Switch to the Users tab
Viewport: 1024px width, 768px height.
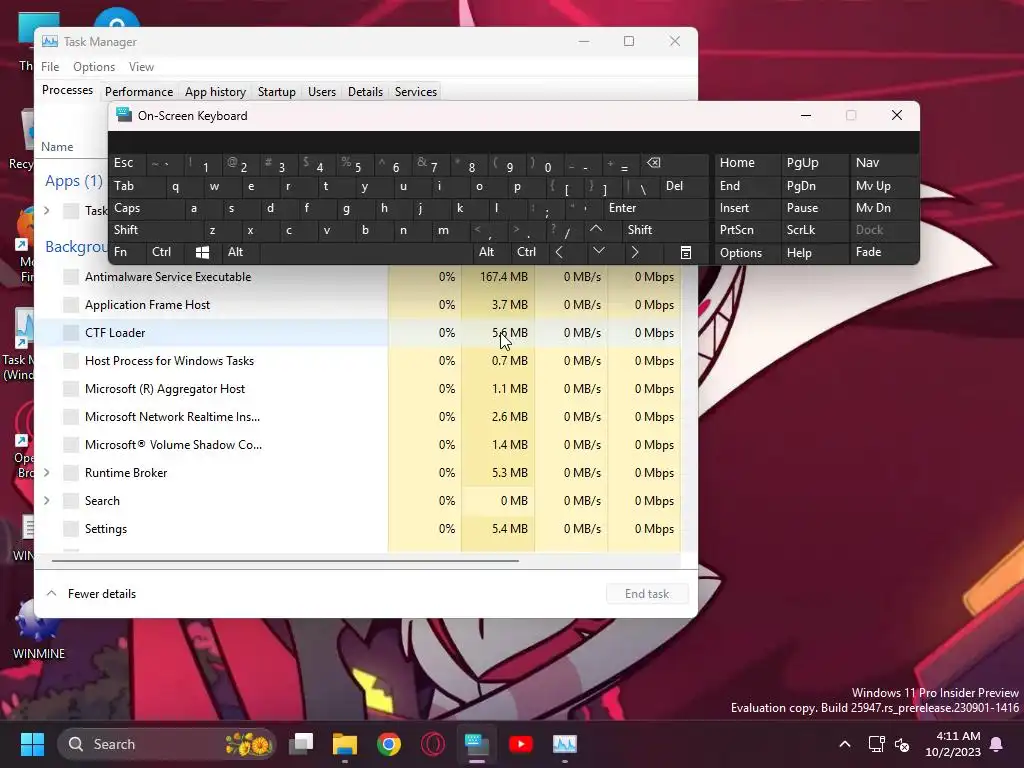pos(322,91)
